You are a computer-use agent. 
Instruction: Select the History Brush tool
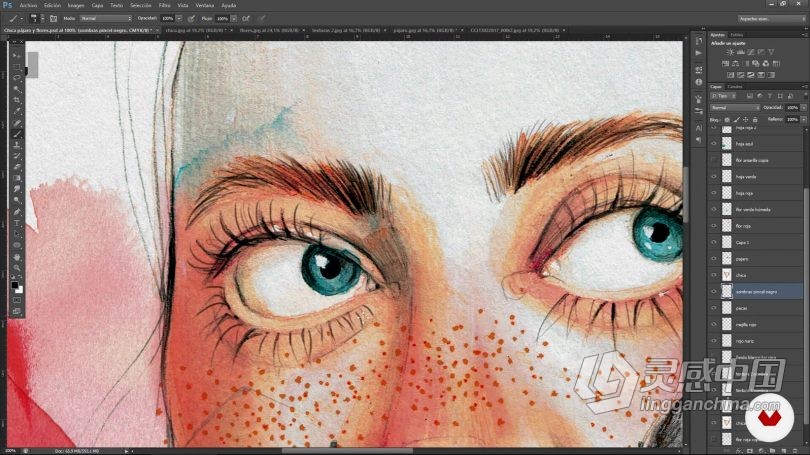point(17,156)
